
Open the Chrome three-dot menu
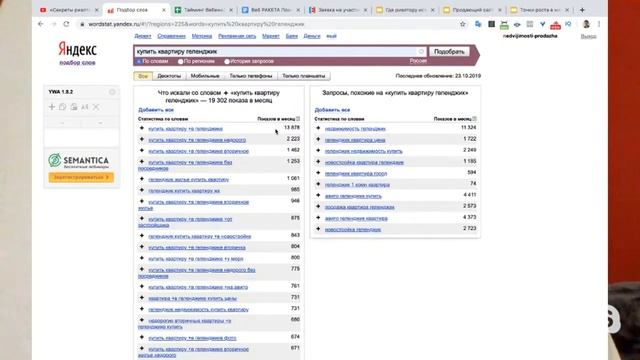pos(599,24)
